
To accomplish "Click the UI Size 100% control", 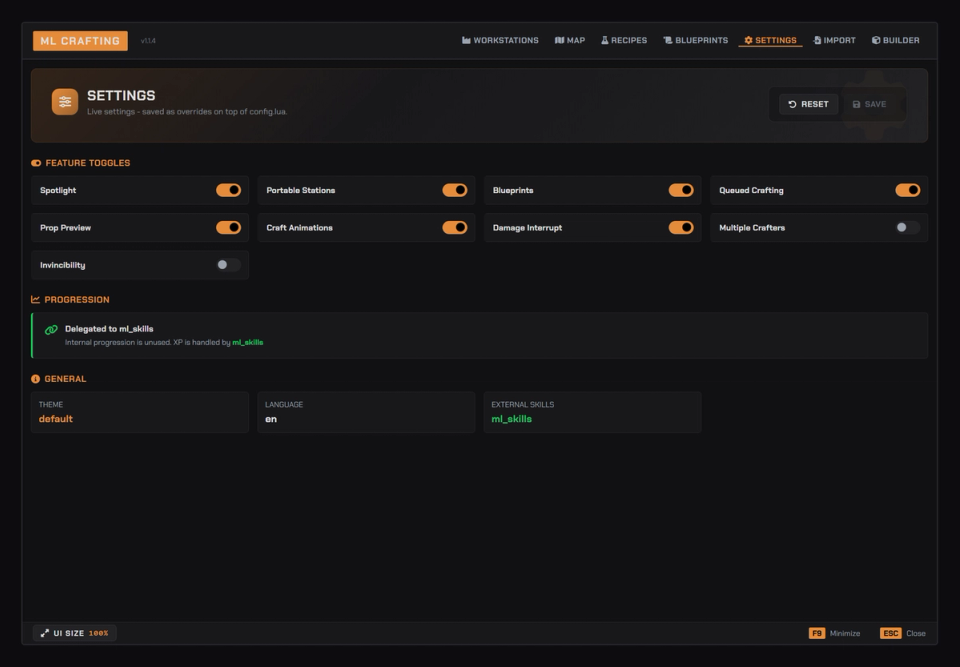I will 75,633.
